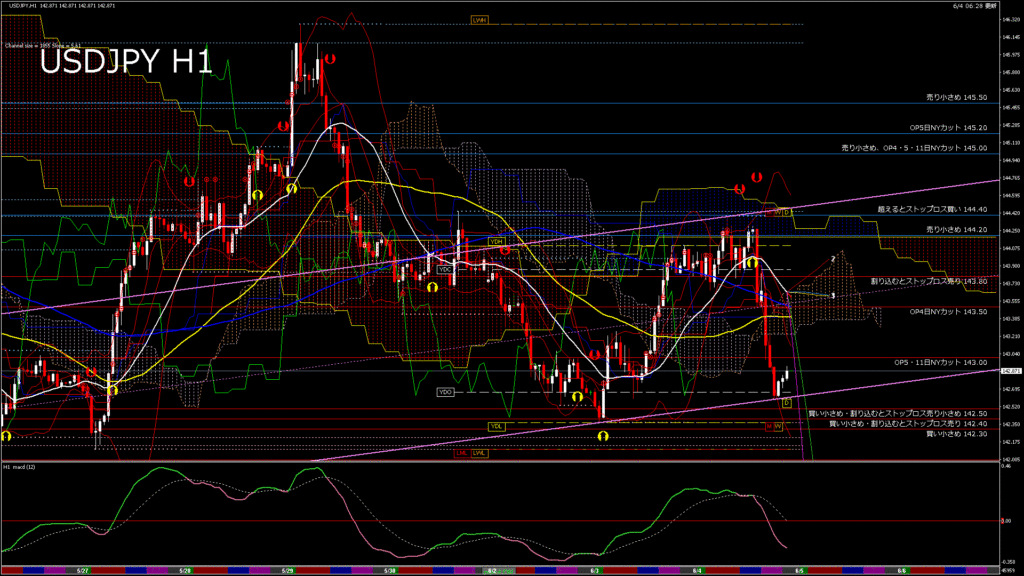This screenshot has width=1024, height=576.
Task: Click the yellow D pivot tag below latest candles
Action: pyautogui.click(x=787, y=403)
